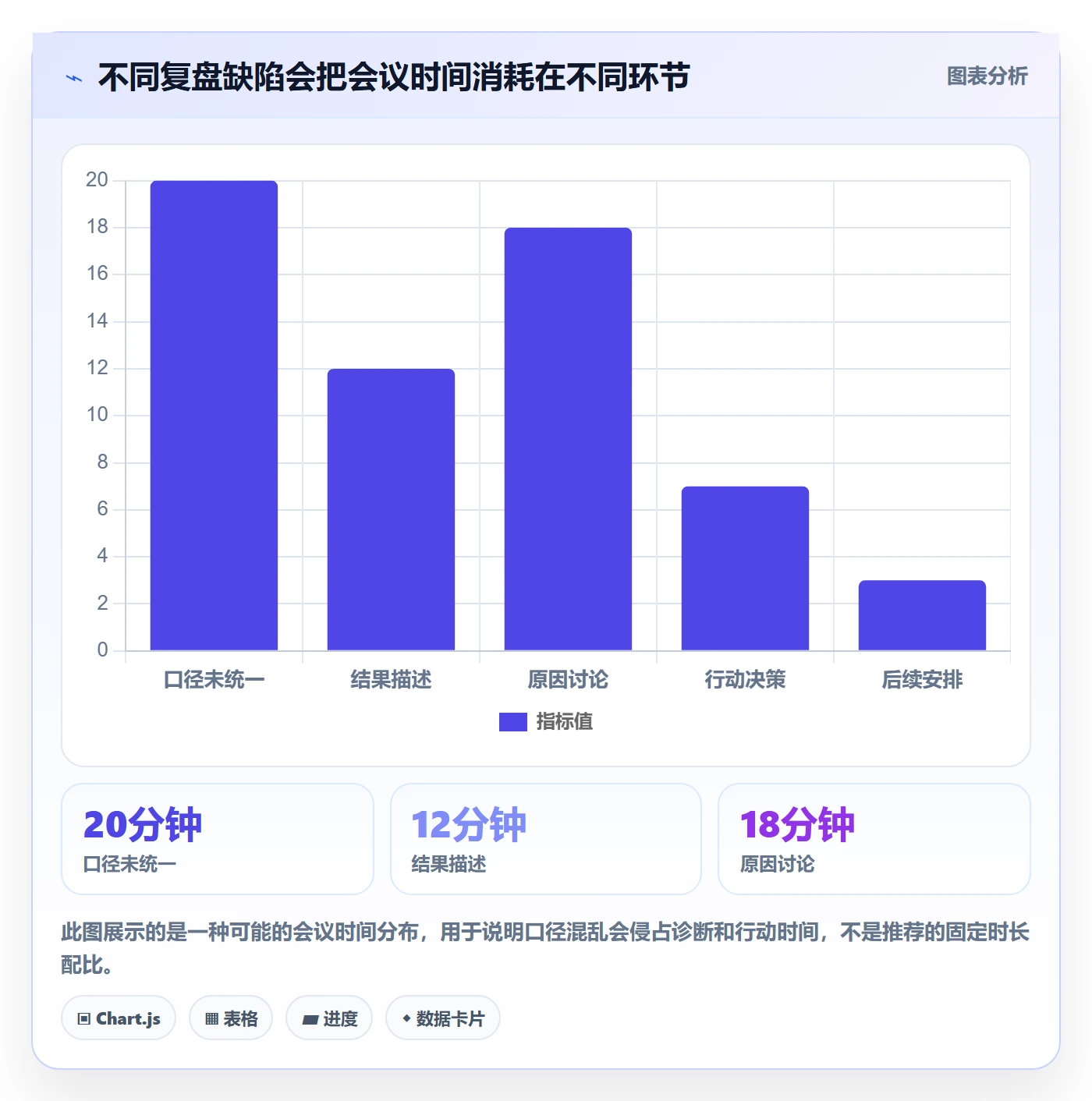Image resolution: width=1092 pixels, height=1101 pixels.
Task: Click the grid icon in the 表格 chip
Action: pyautogui.click(x=211, y=1019)
